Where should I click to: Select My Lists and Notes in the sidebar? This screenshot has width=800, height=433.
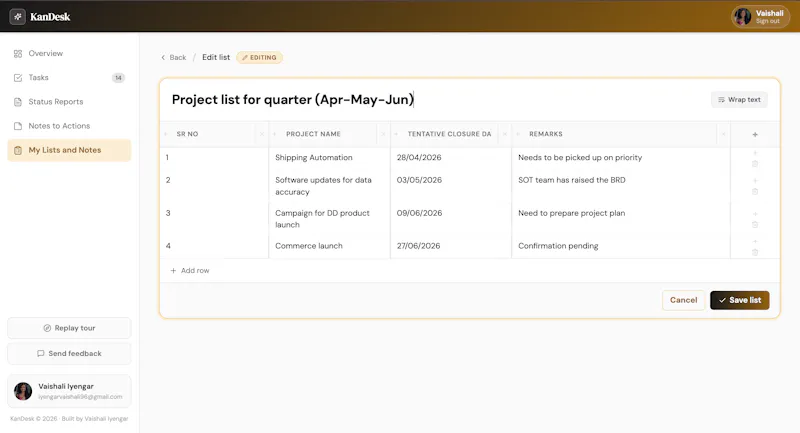[69, 150]
